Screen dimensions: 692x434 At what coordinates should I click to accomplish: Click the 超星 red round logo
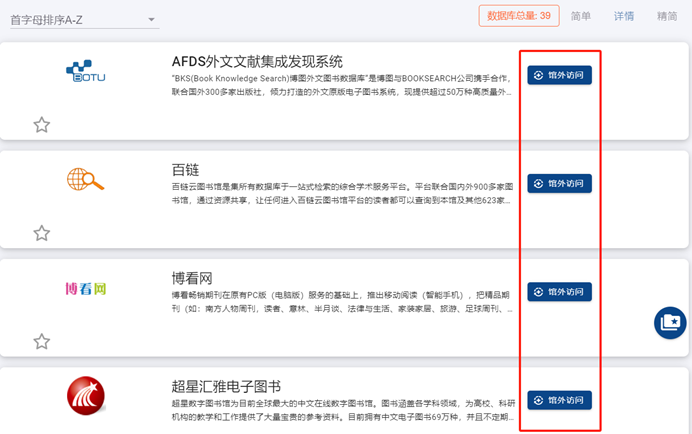pyautogui.click(x=86, y=396)
